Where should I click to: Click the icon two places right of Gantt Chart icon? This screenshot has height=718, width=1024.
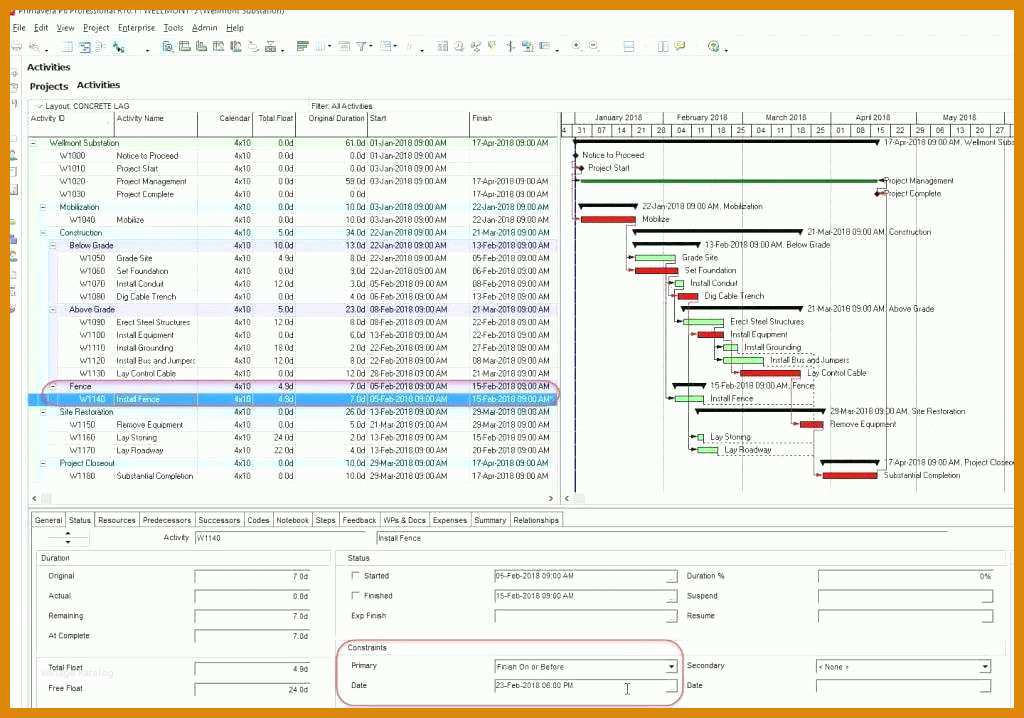pos(218,46)
